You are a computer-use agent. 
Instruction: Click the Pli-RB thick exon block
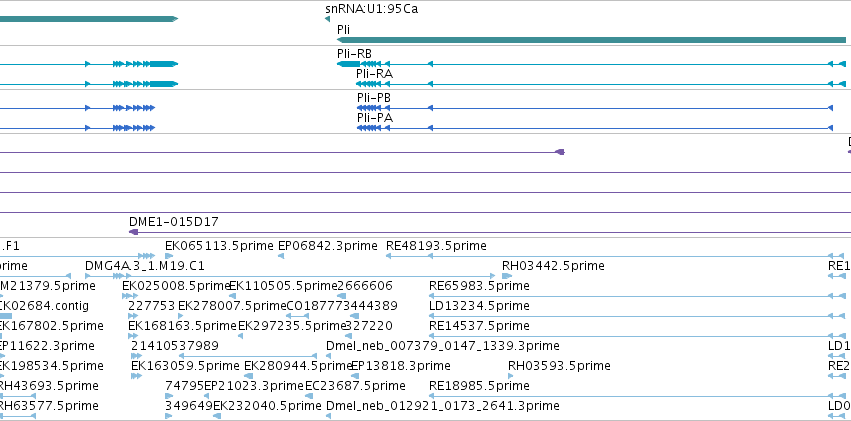348,64
